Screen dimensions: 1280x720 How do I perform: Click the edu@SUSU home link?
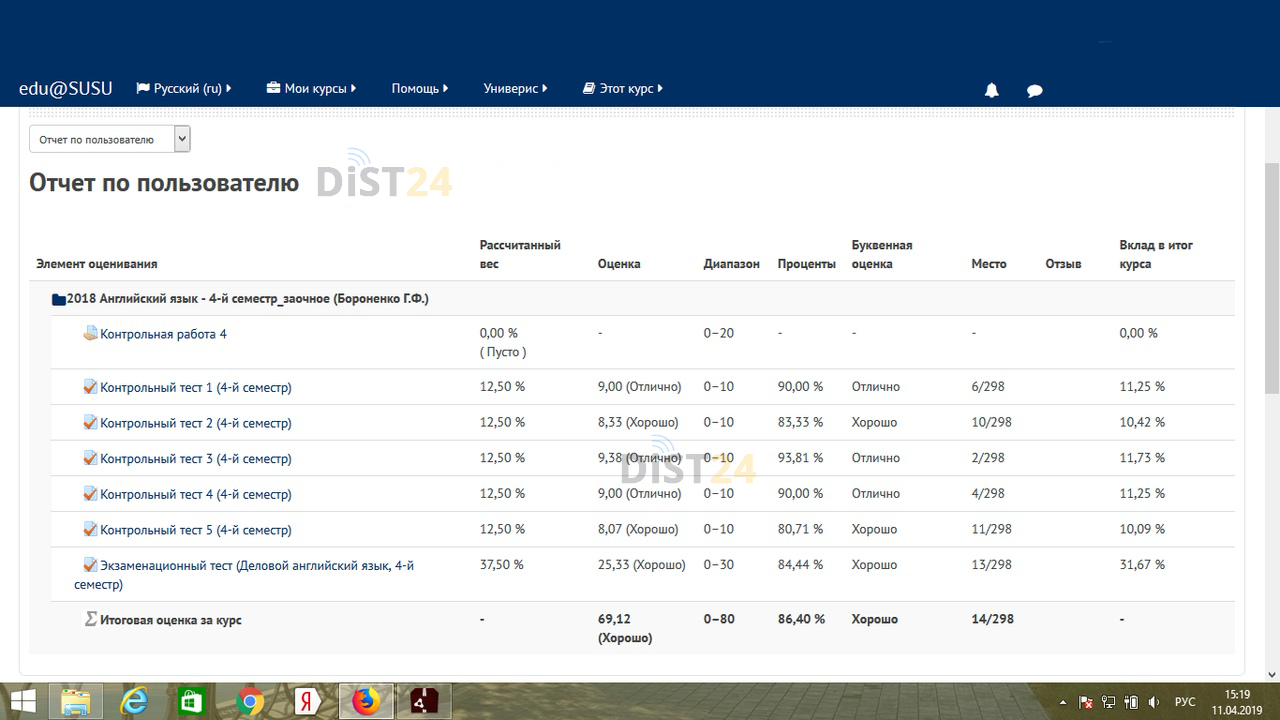coord(65,87)
